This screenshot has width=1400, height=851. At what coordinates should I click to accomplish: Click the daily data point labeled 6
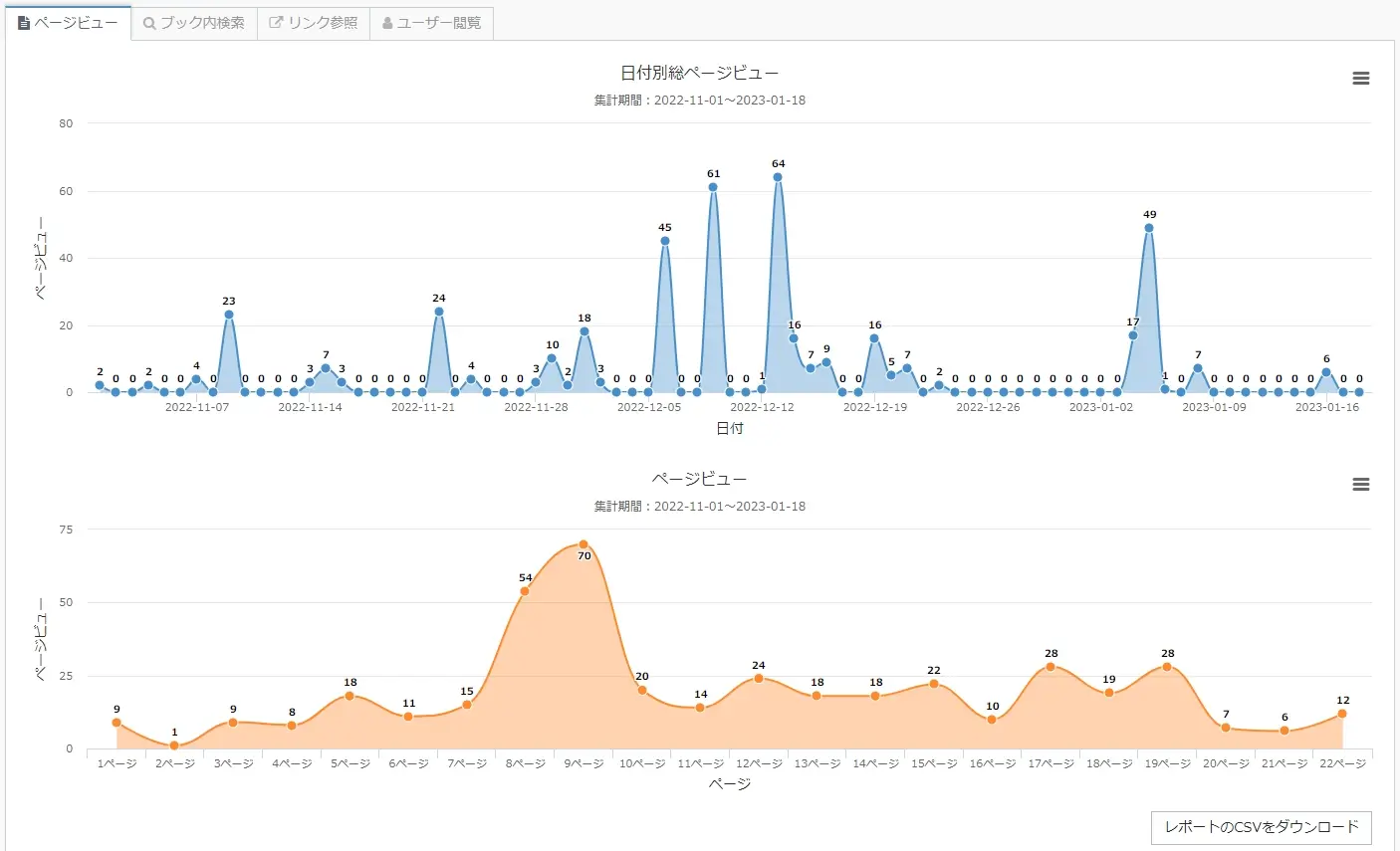(1326, 372)
